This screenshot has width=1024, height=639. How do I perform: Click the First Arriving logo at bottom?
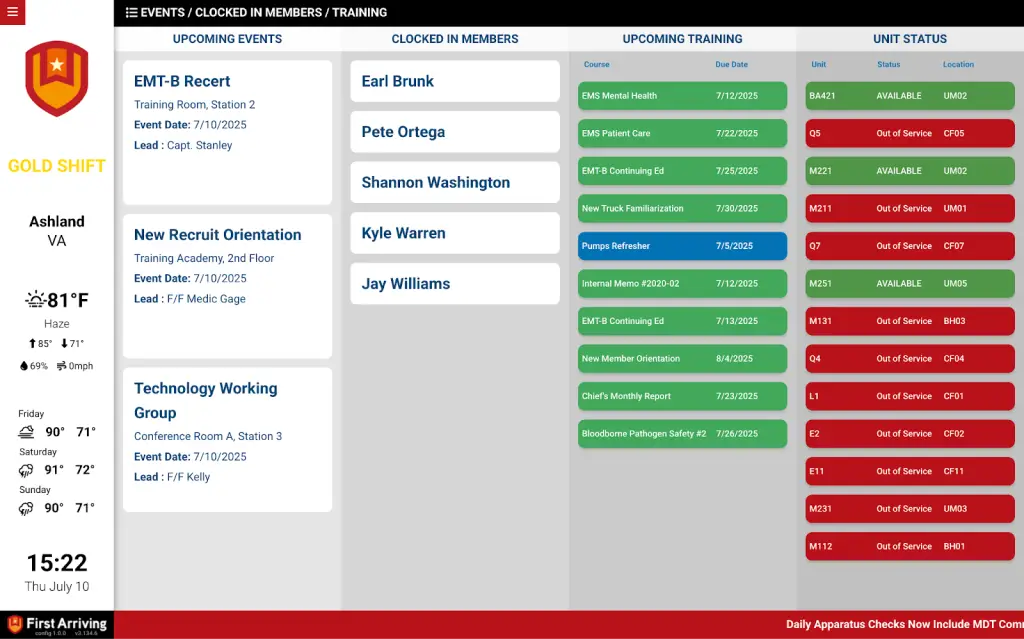click(x=57, y=624)
